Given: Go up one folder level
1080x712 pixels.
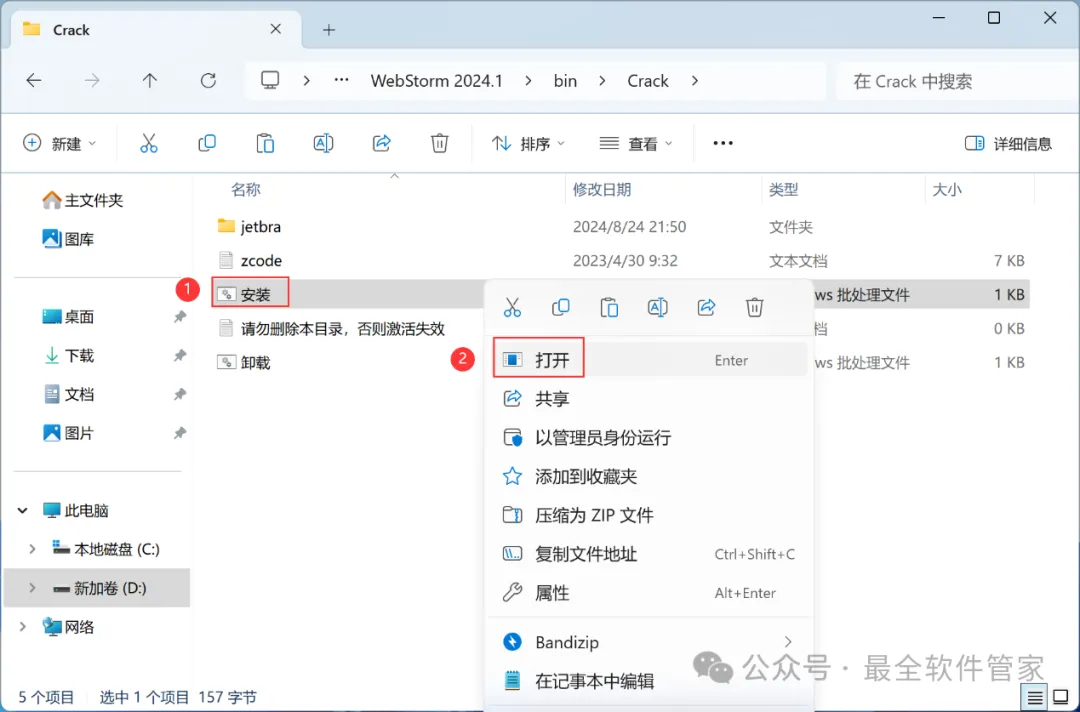Looking at the screenshot, I should pyautogui.click(x=149, y=81).
